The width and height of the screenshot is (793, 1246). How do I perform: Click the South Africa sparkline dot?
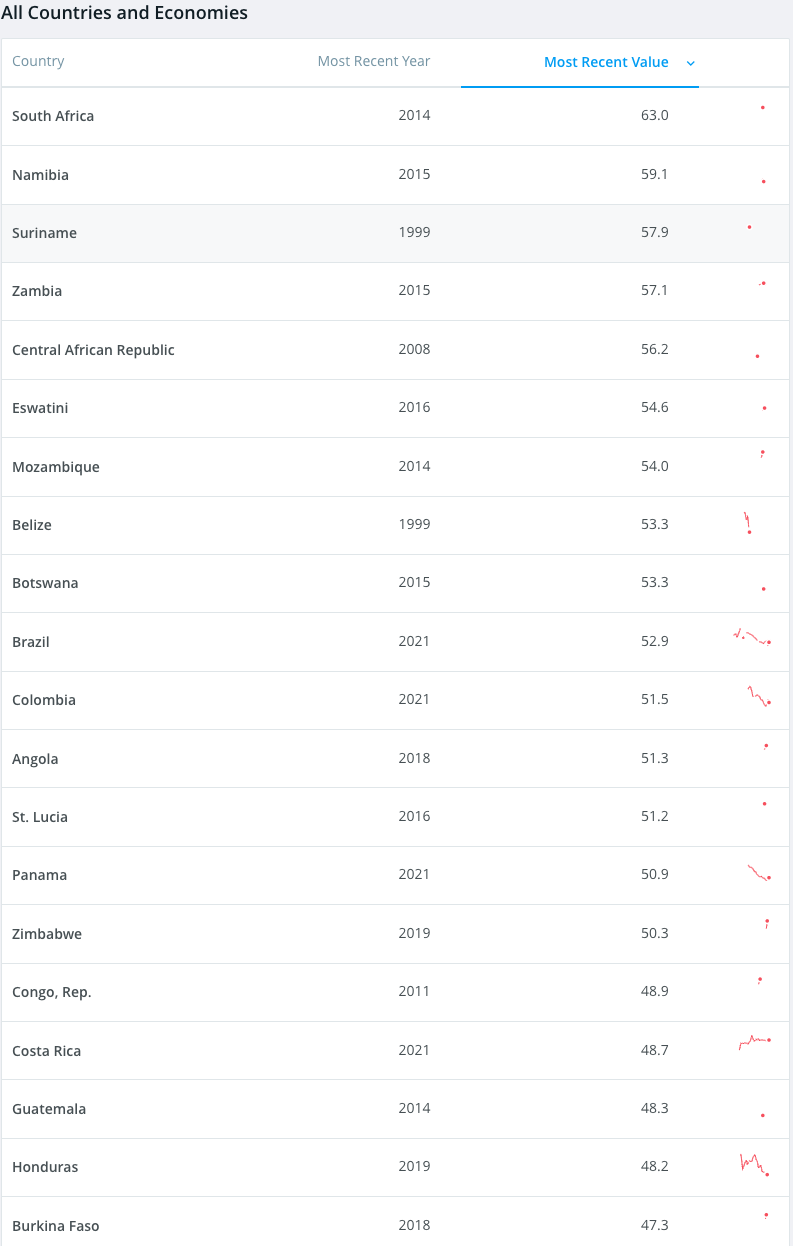[x=763, y=107]
